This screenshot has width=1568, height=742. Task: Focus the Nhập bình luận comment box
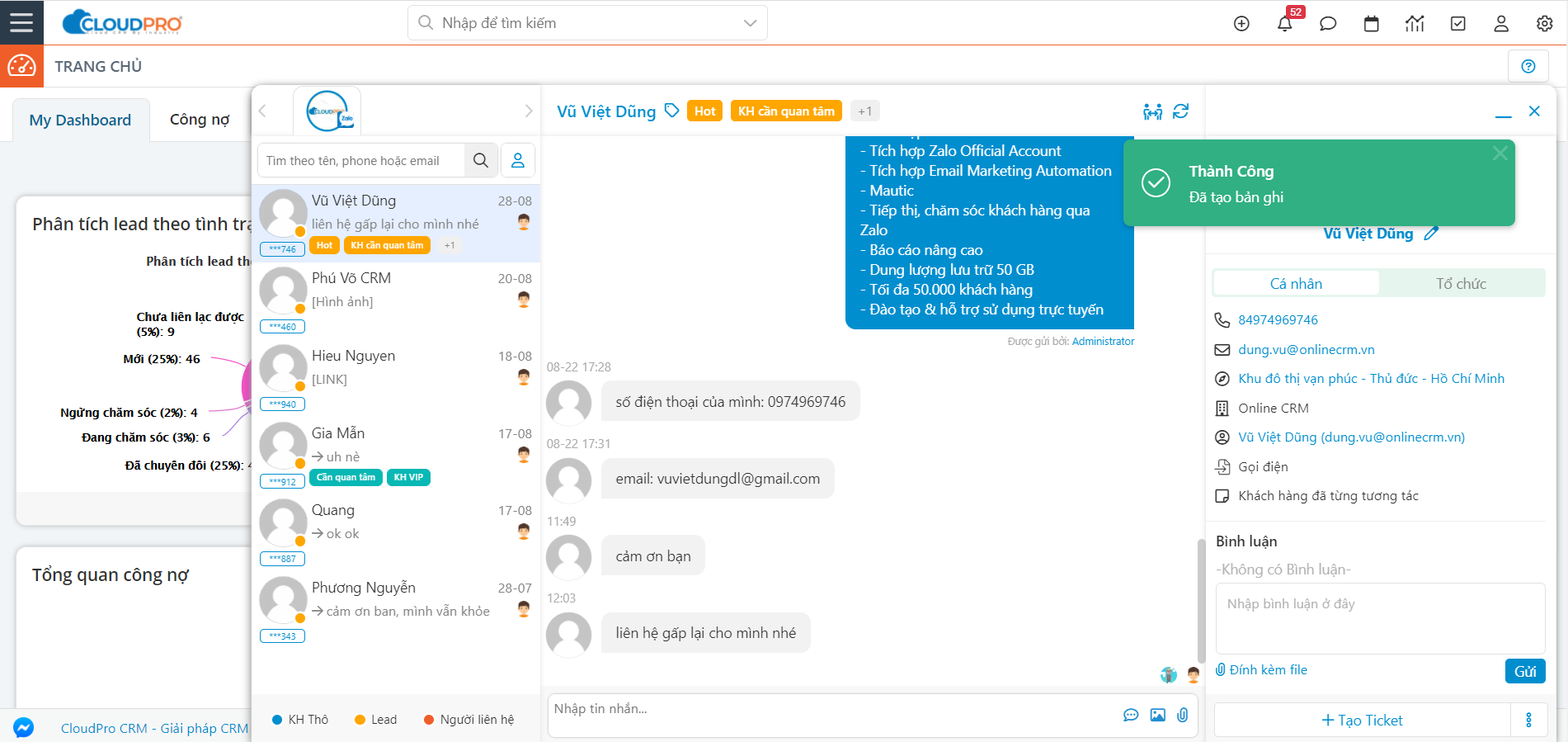pyautogui.click(x=1380, y=619)
